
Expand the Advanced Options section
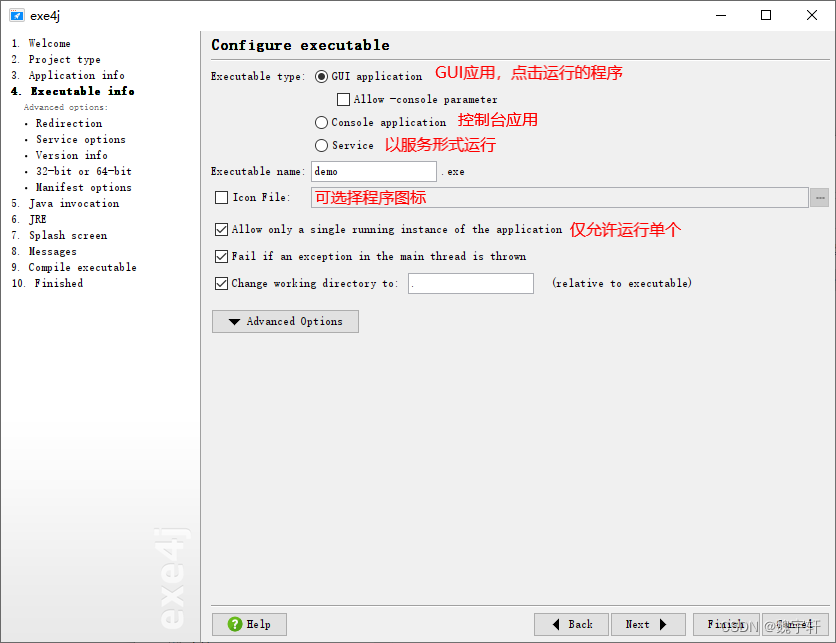(x=285, y=321)
